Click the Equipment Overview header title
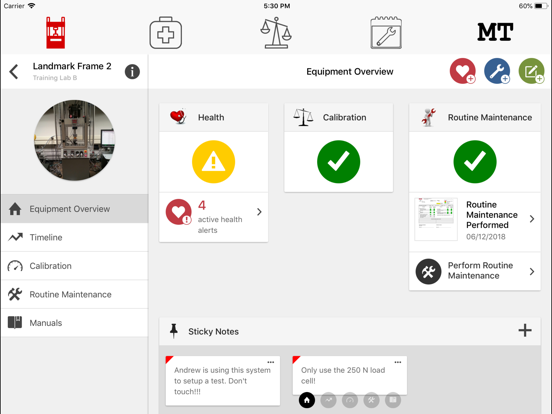Viewport: 552px width, 414px height. [x=350, y=71]
